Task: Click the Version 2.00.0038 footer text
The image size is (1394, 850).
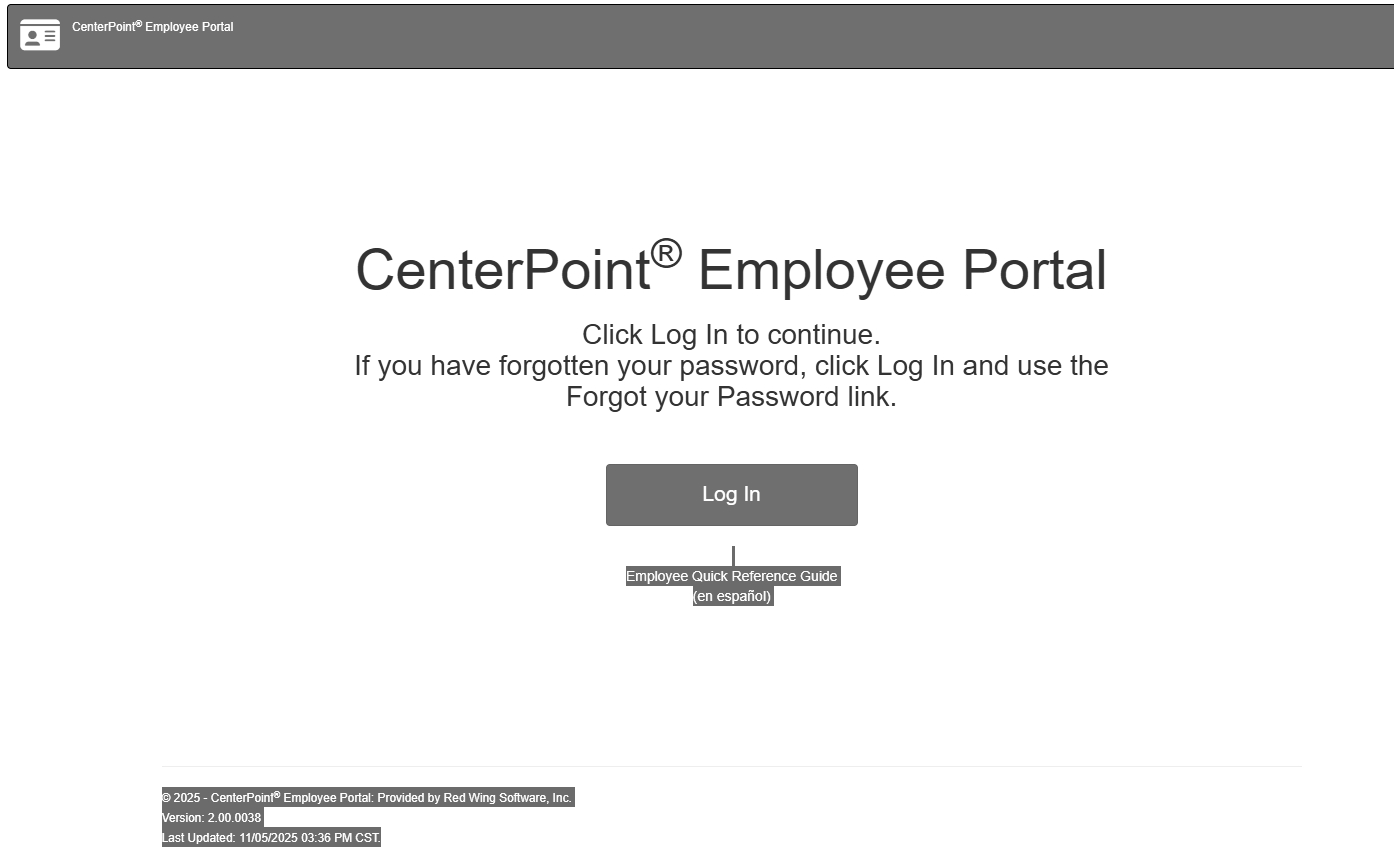Action: coord(211,818)
